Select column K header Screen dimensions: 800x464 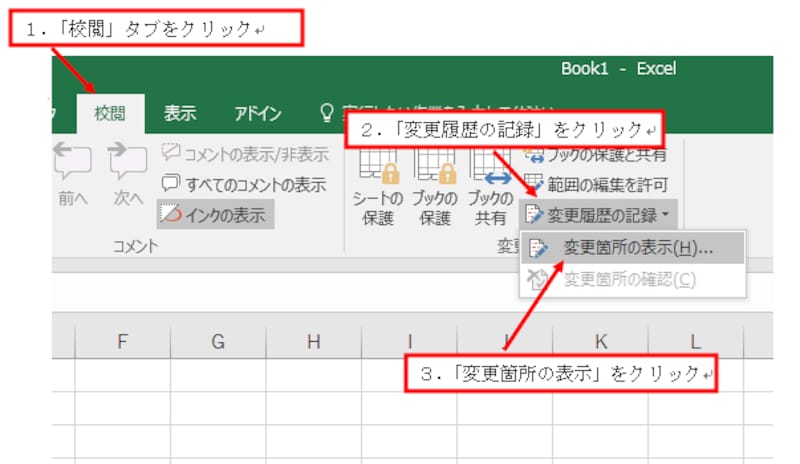pos(601,341)
